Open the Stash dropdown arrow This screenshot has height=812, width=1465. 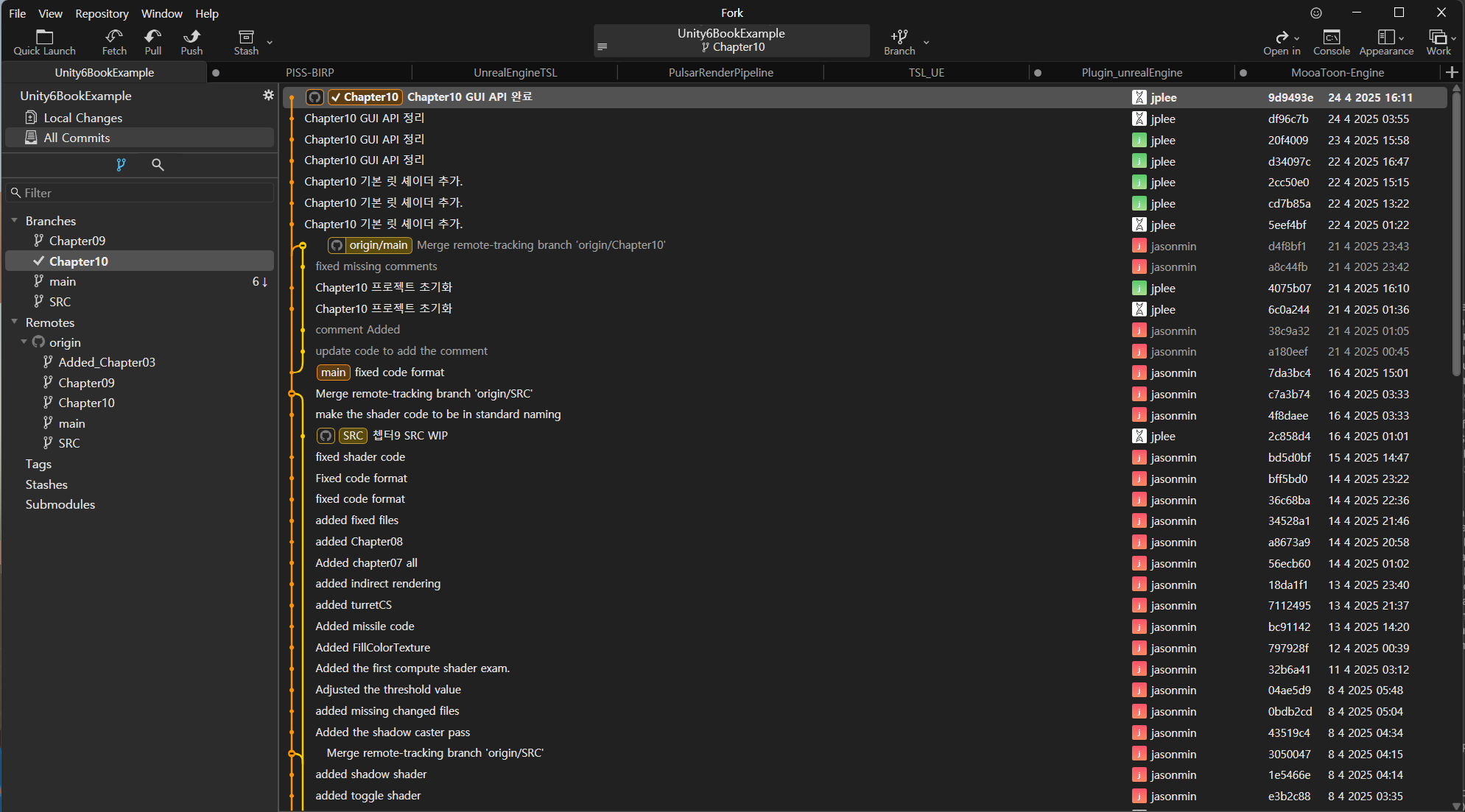270,43
